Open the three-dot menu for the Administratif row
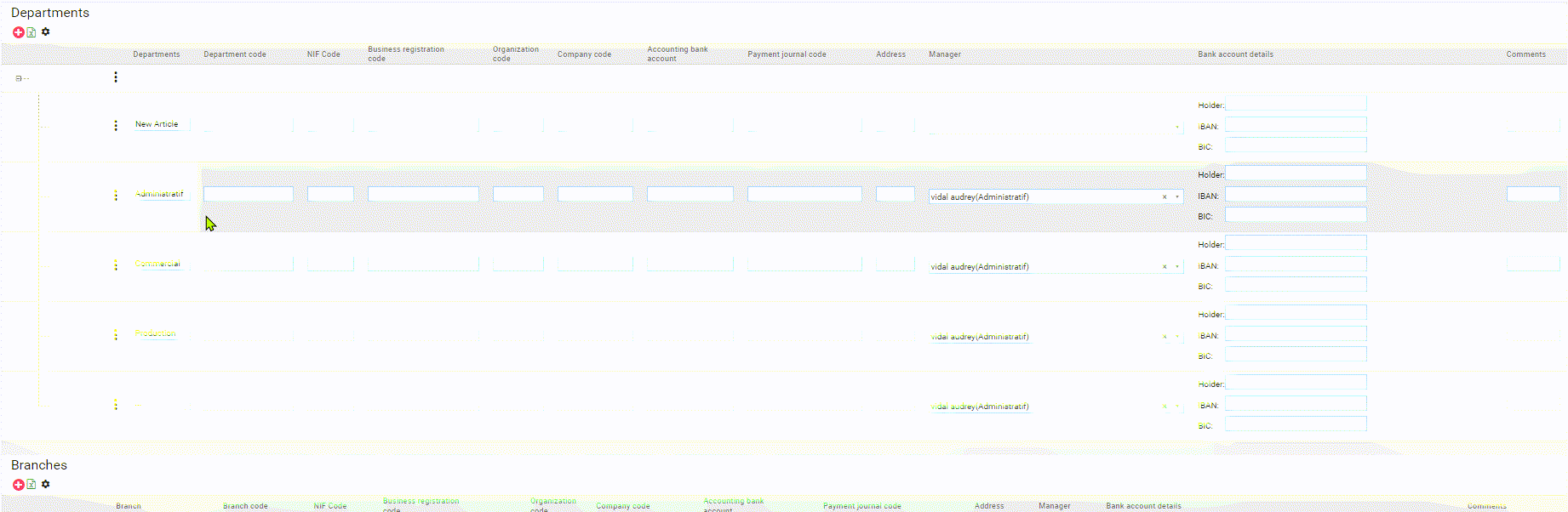 coord(116,196)
